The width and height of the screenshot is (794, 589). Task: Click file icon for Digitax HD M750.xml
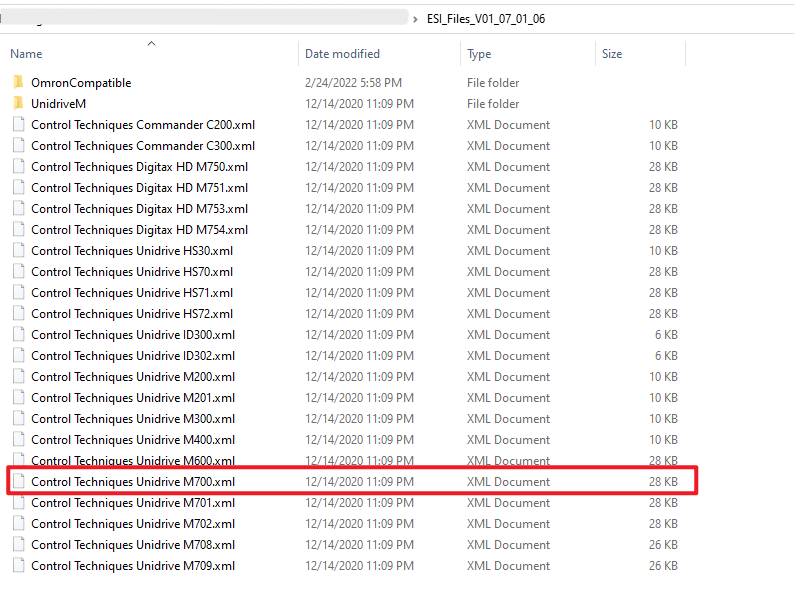[x=18, y=167]
